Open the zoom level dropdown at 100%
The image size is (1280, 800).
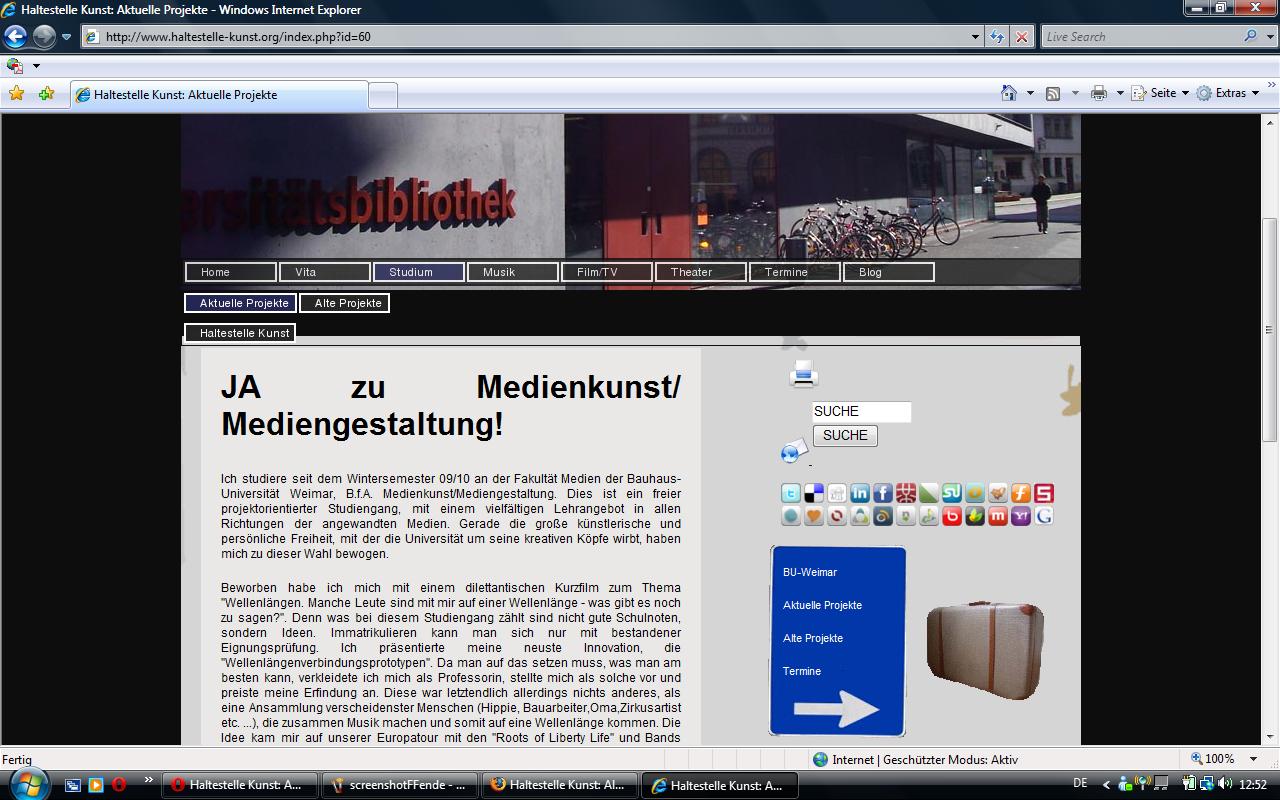(x=1254, y=760)
